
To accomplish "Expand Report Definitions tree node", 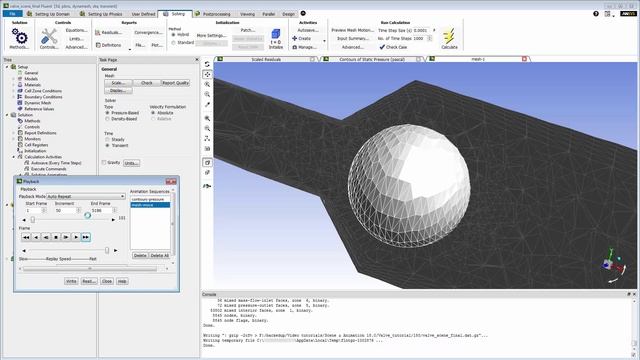I will click(13, 133).
